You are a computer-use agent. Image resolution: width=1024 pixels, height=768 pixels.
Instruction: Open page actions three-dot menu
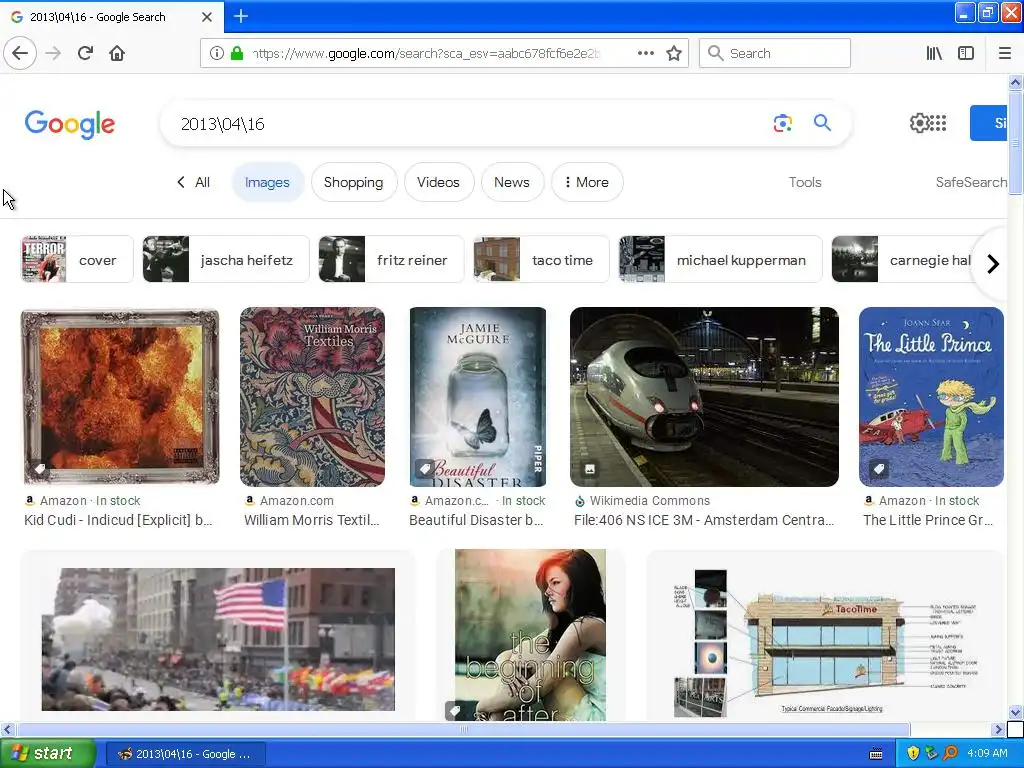(646, 54)
